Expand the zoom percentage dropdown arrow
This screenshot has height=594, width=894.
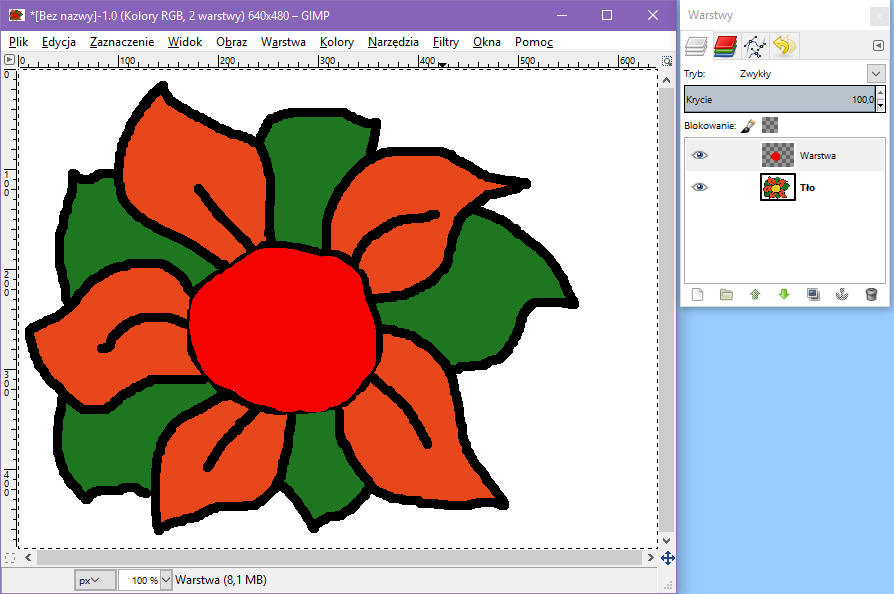pyautogui.click(x=166, y=580)
